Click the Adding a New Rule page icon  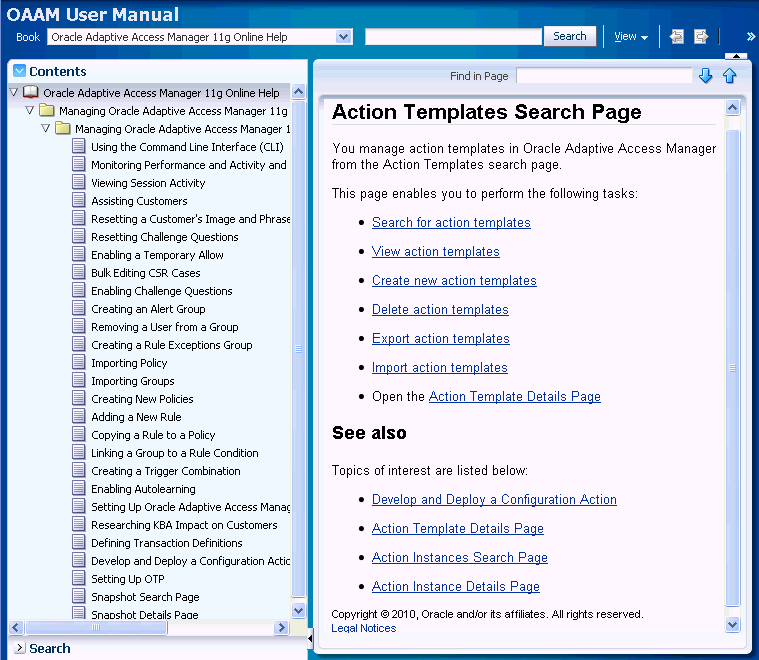point(78,416)
